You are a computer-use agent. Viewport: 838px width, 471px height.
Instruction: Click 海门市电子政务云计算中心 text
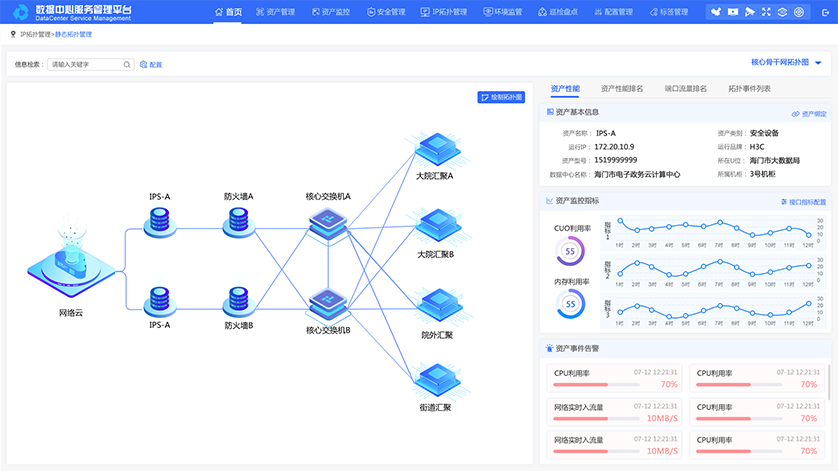(637, 174)
